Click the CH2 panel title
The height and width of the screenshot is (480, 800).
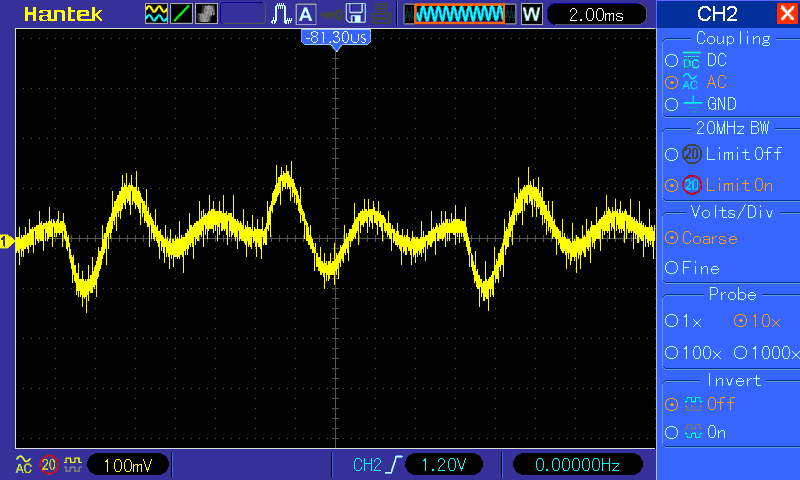tap(717, 14)
